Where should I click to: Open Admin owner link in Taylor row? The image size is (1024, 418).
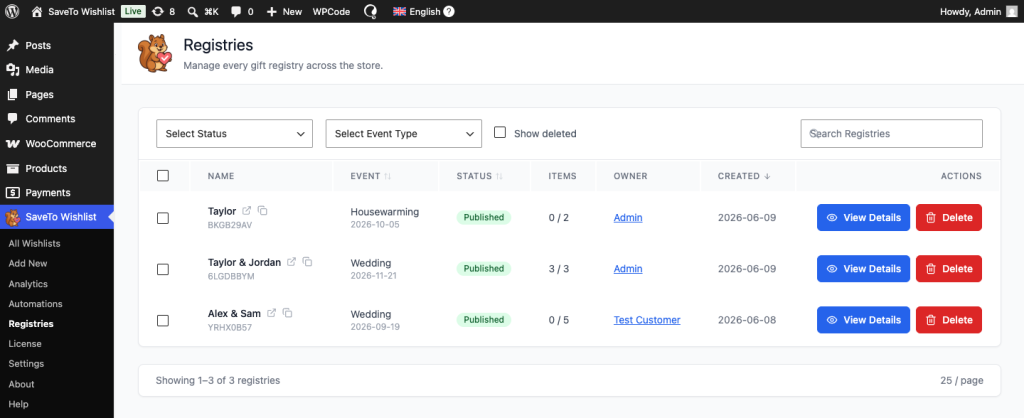(x=628, y=217)
